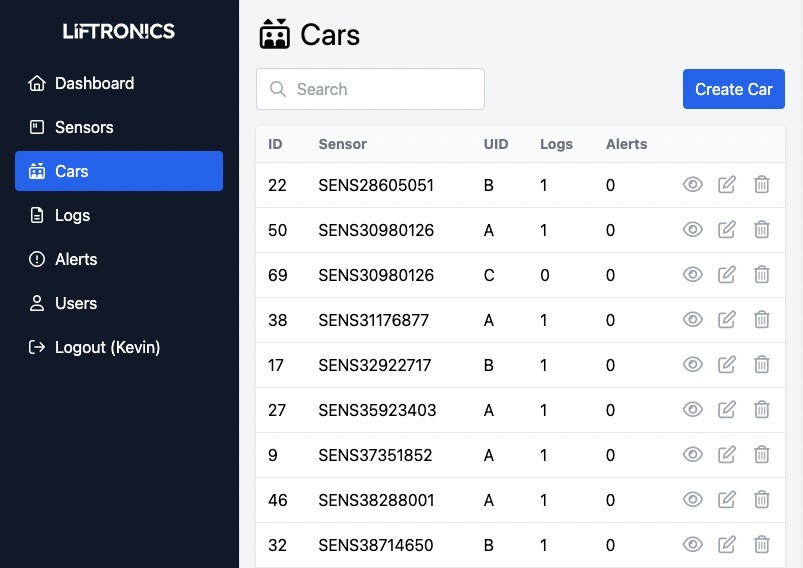Edit car 17 with pencil icon
The image size is (803, 568).
(x=727, y=365)
